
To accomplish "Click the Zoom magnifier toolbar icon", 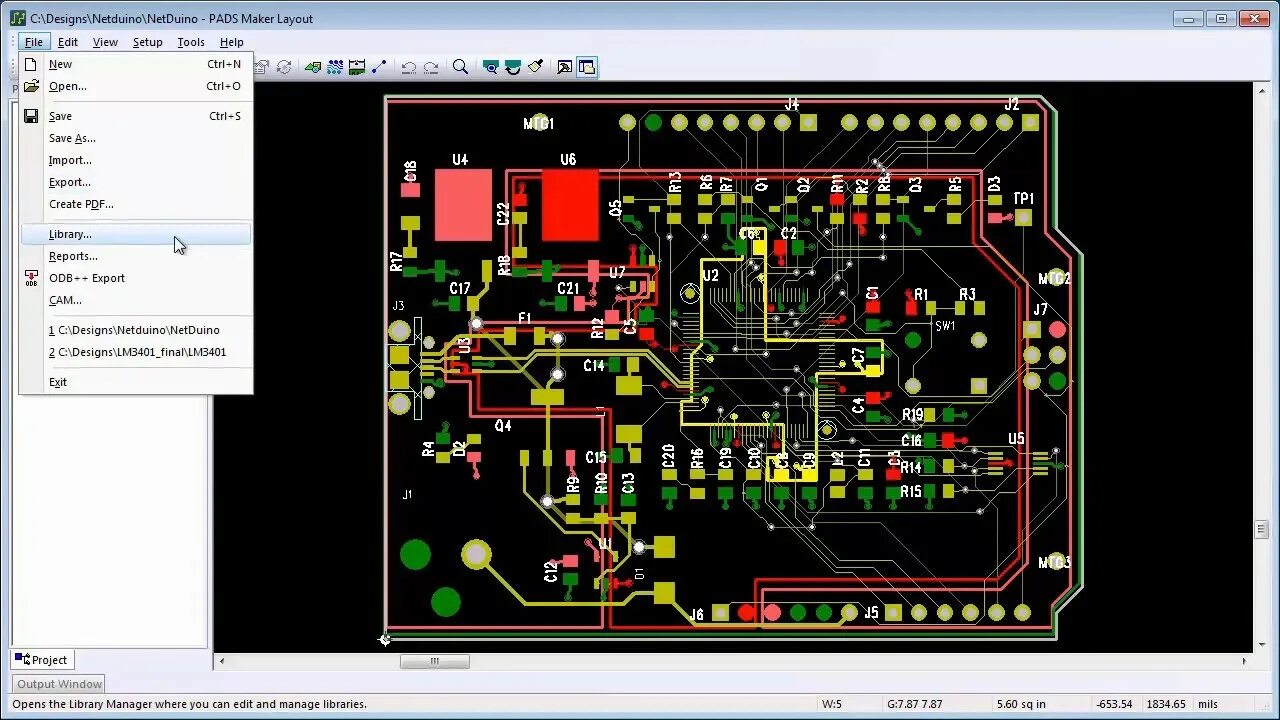I will click(x=460, y=67).
